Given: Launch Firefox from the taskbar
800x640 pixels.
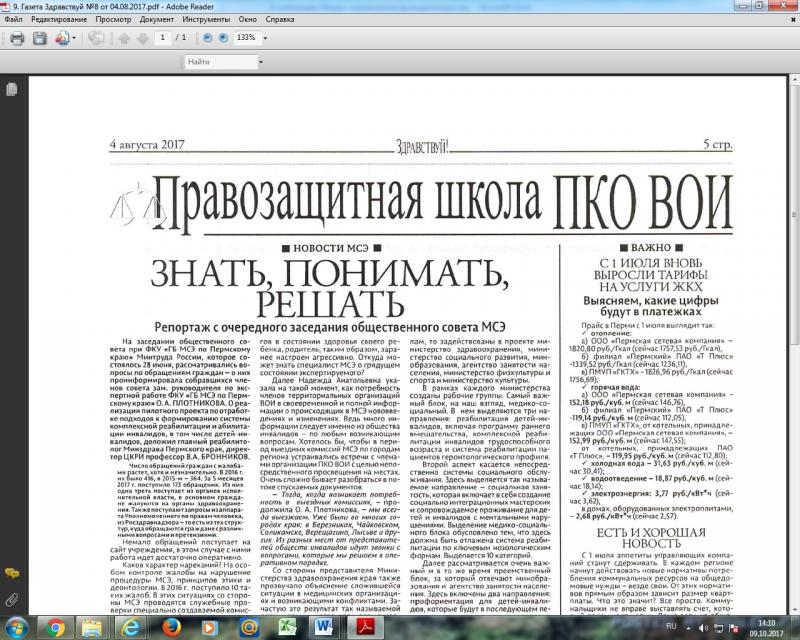Looking at the screenshot, I should [x=171, y=627].
